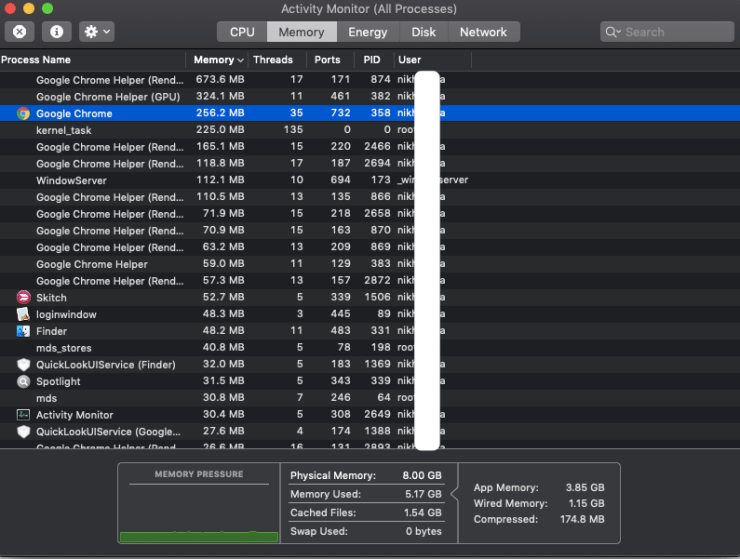Click the Memory Used 5.17 GB value

(423, 494)
